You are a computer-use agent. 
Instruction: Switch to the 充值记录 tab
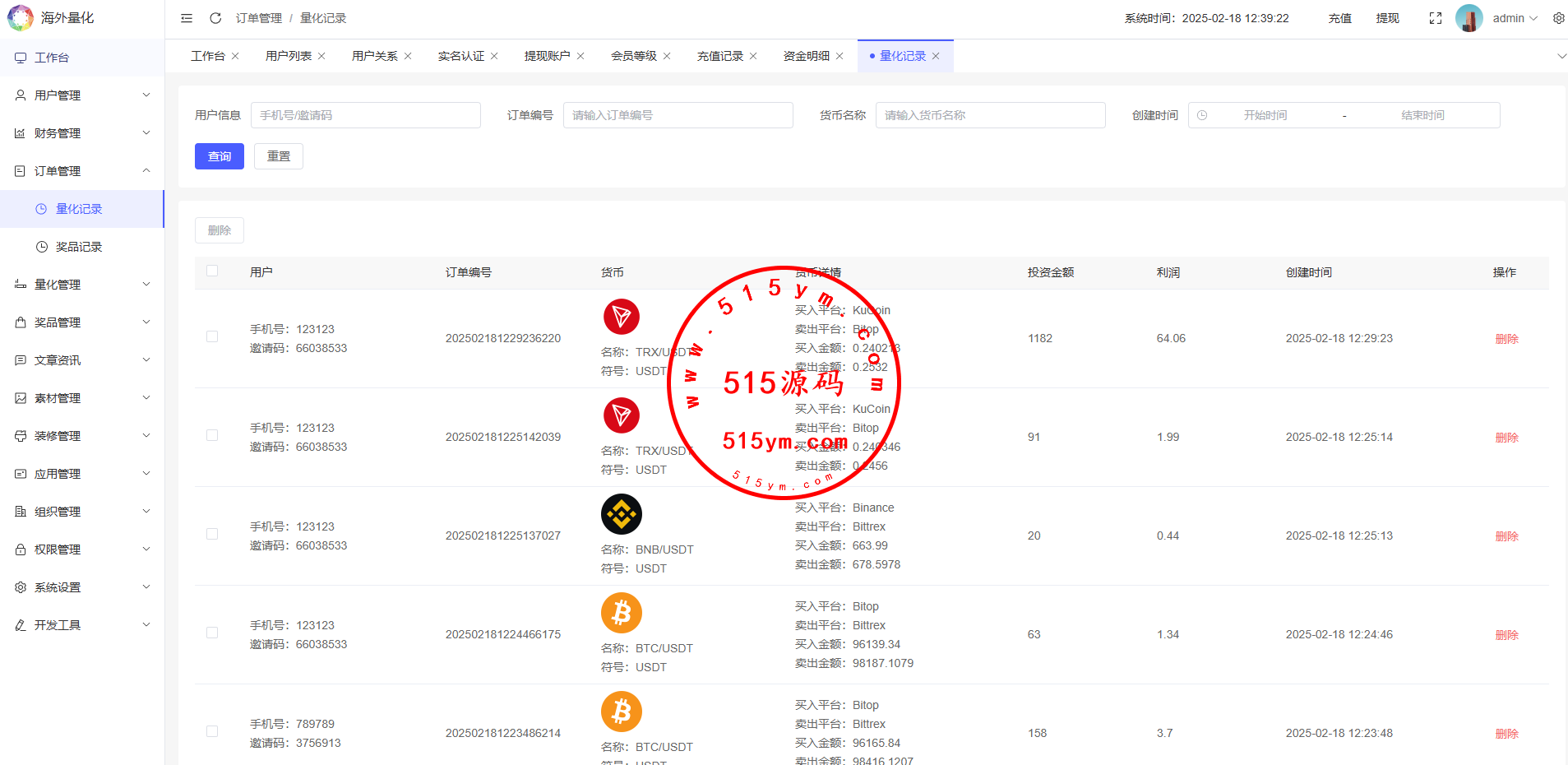point(719,56)
